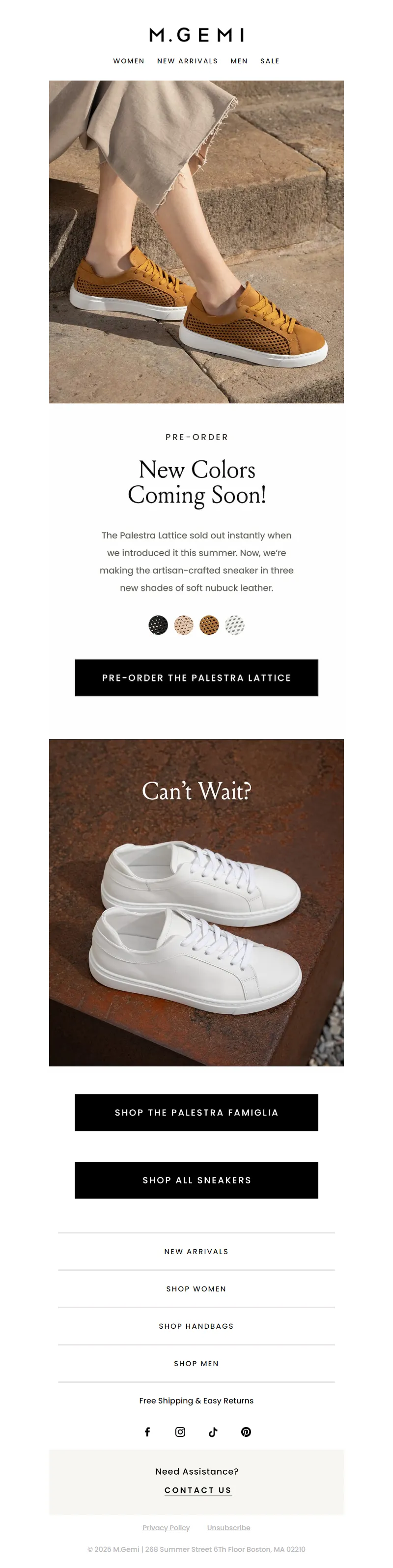Image resolution: width=393 pixels, height=1568 pixels.
Task: Open the Instagram social icon
Action: pyautogui.click(x=180, y=1431)
